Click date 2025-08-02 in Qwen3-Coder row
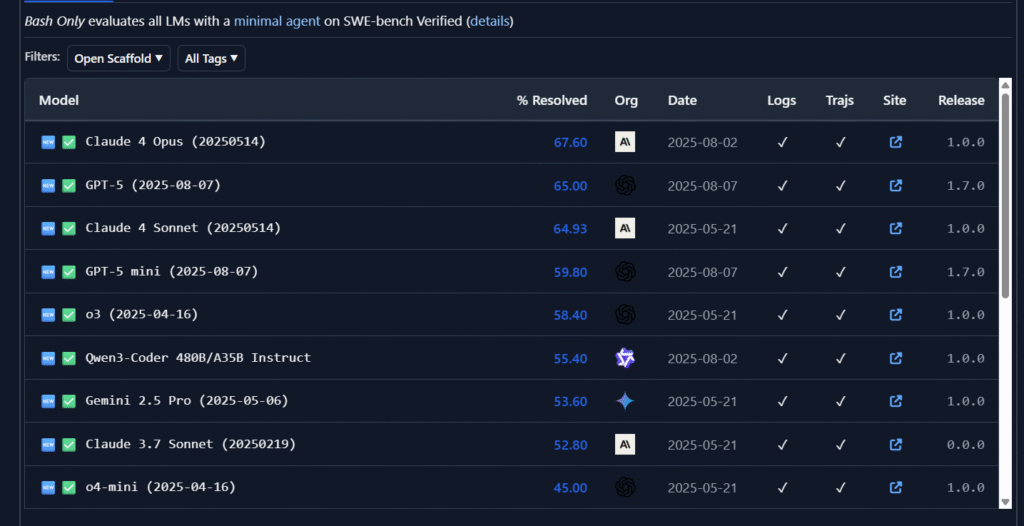Viewport: 1024px width, 526px height. (702, 359)
